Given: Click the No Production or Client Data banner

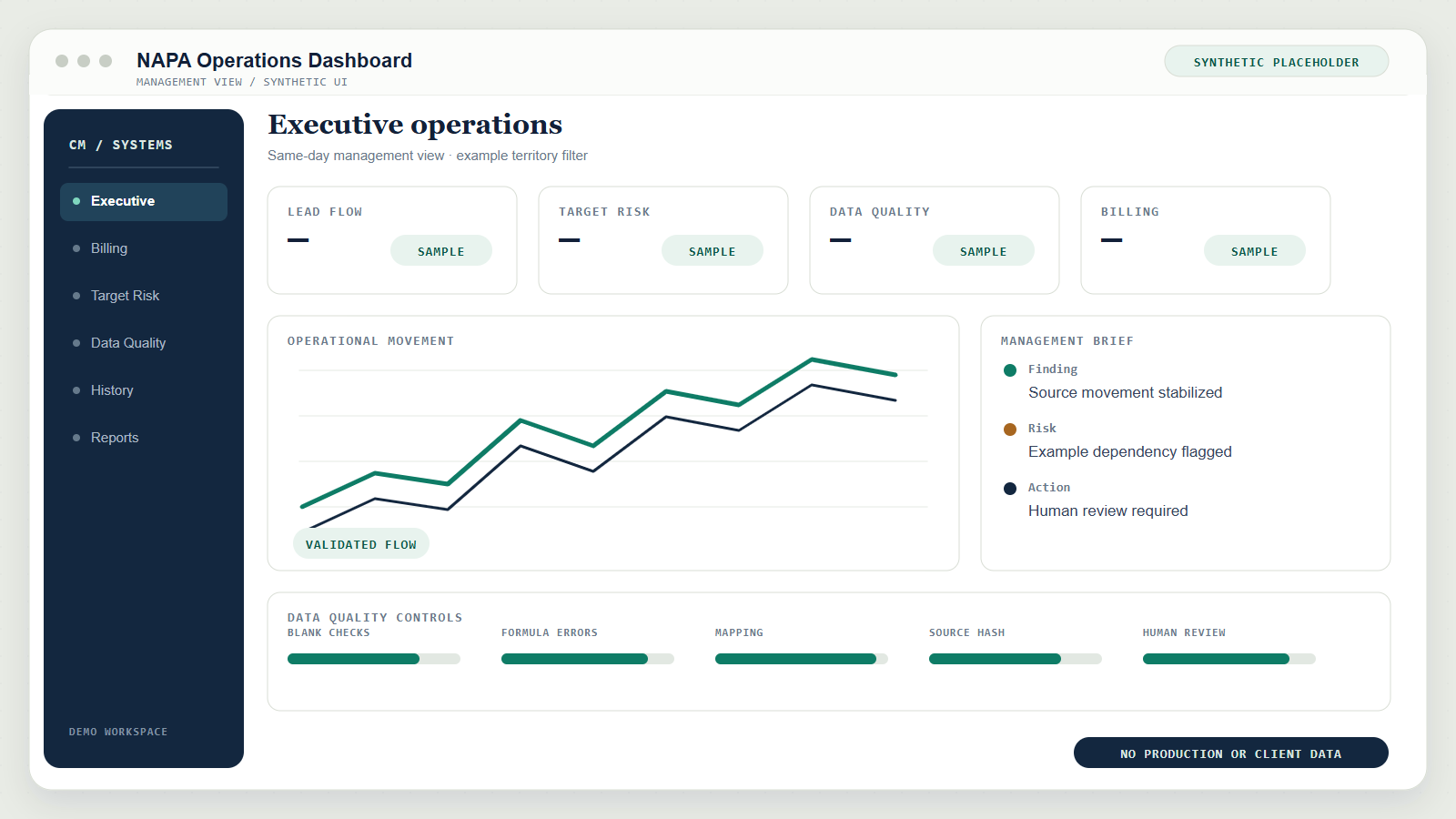Looking at the screenshot, I should [1231, 753].
